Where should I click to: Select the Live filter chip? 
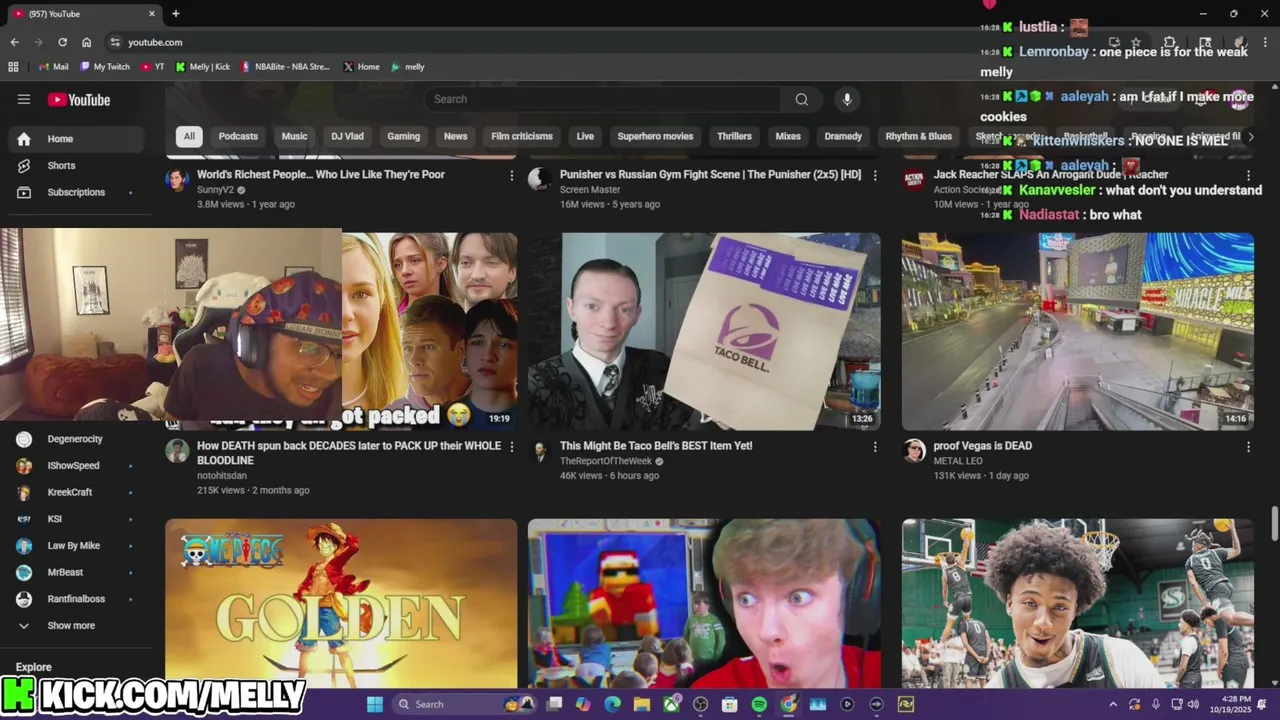(585, 136)
